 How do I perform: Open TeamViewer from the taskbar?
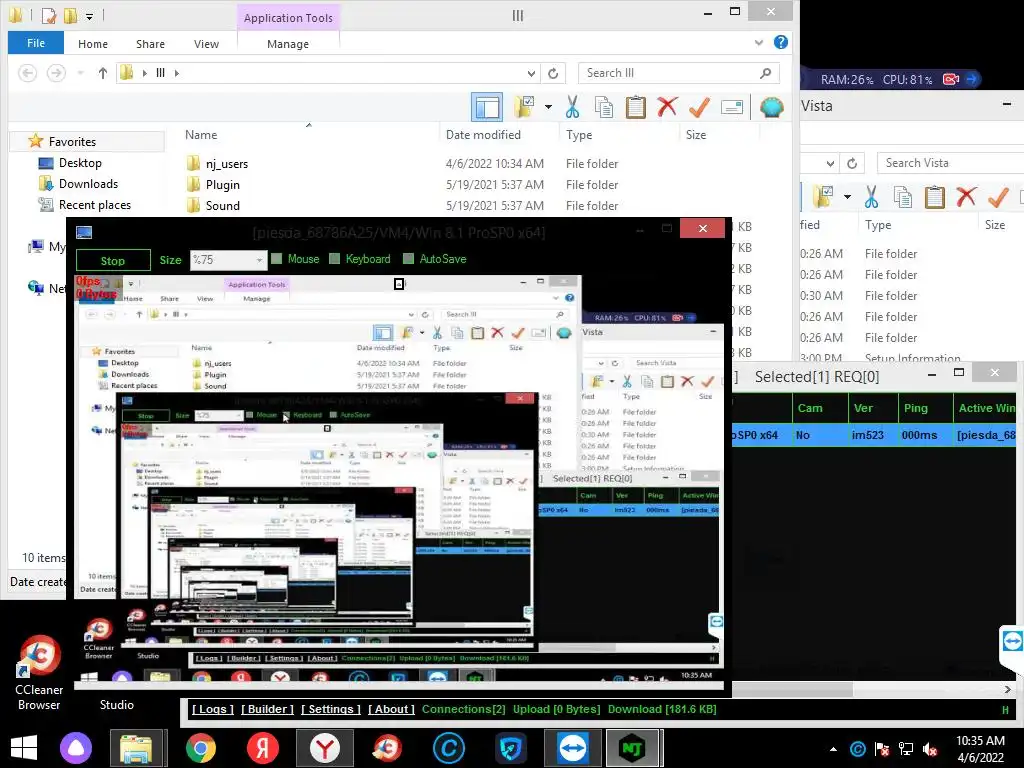point(573,748)
